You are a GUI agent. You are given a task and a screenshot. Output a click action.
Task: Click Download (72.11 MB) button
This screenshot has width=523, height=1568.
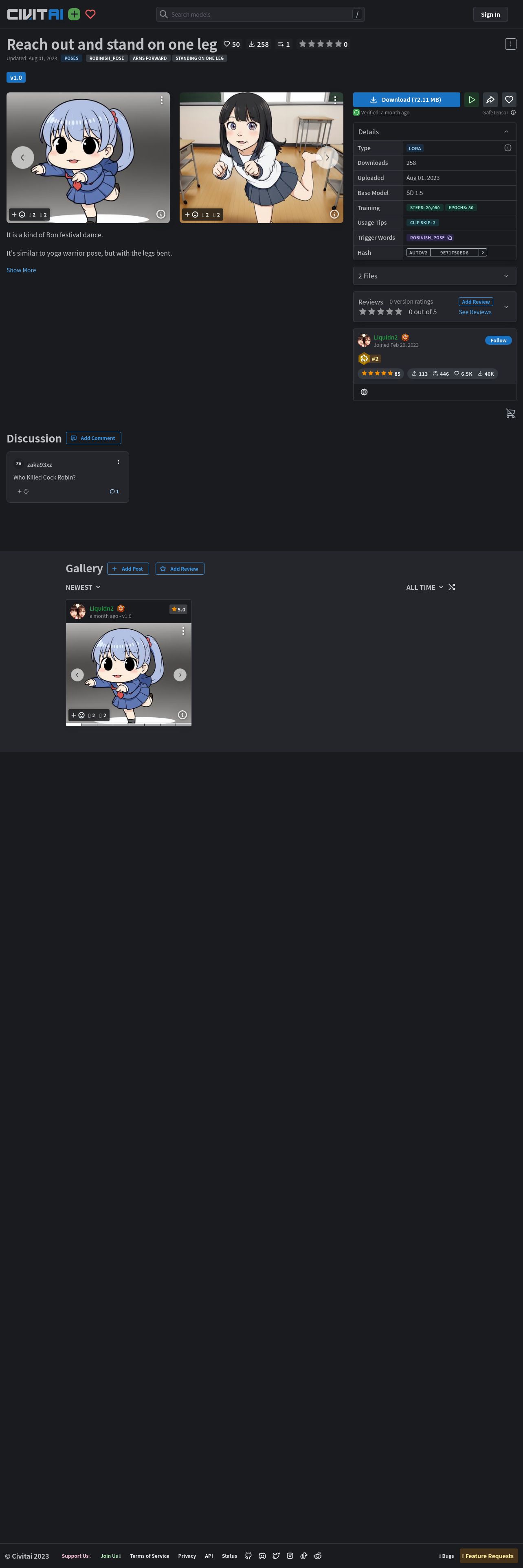click(x=407, y=100)
